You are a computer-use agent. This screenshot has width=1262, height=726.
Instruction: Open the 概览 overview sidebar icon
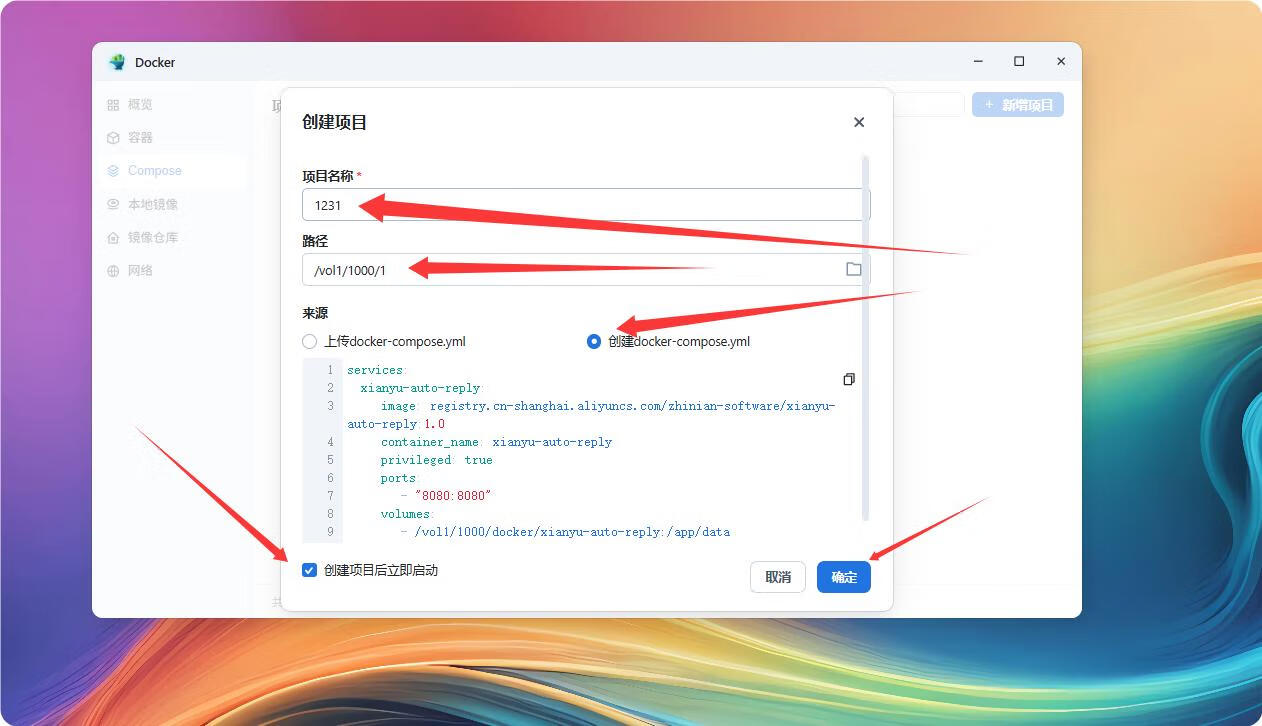tap(113, 105)
